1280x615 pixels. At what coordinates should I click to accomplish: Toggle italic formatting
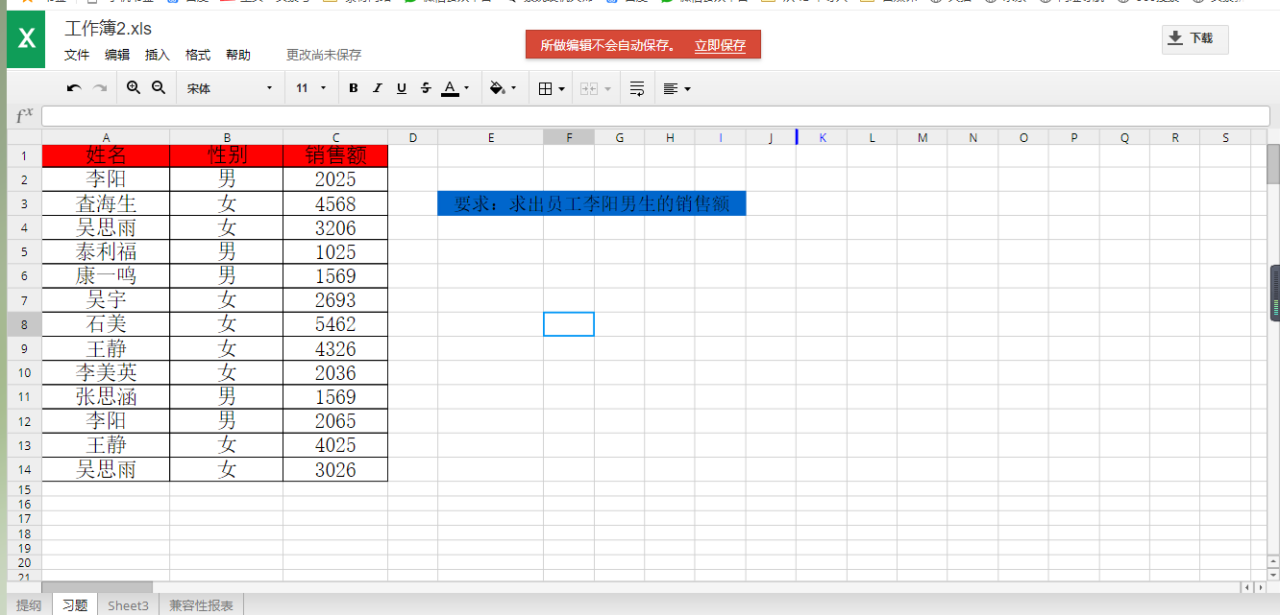coord(377,88)
